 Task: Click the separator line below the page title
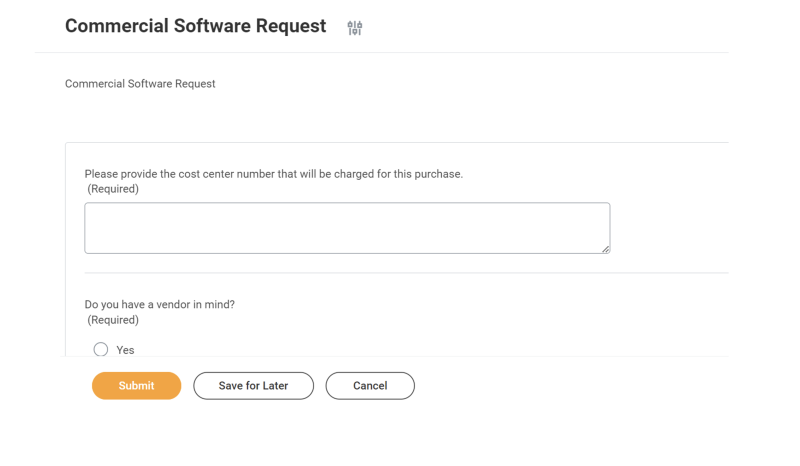[x=380, y=52]
